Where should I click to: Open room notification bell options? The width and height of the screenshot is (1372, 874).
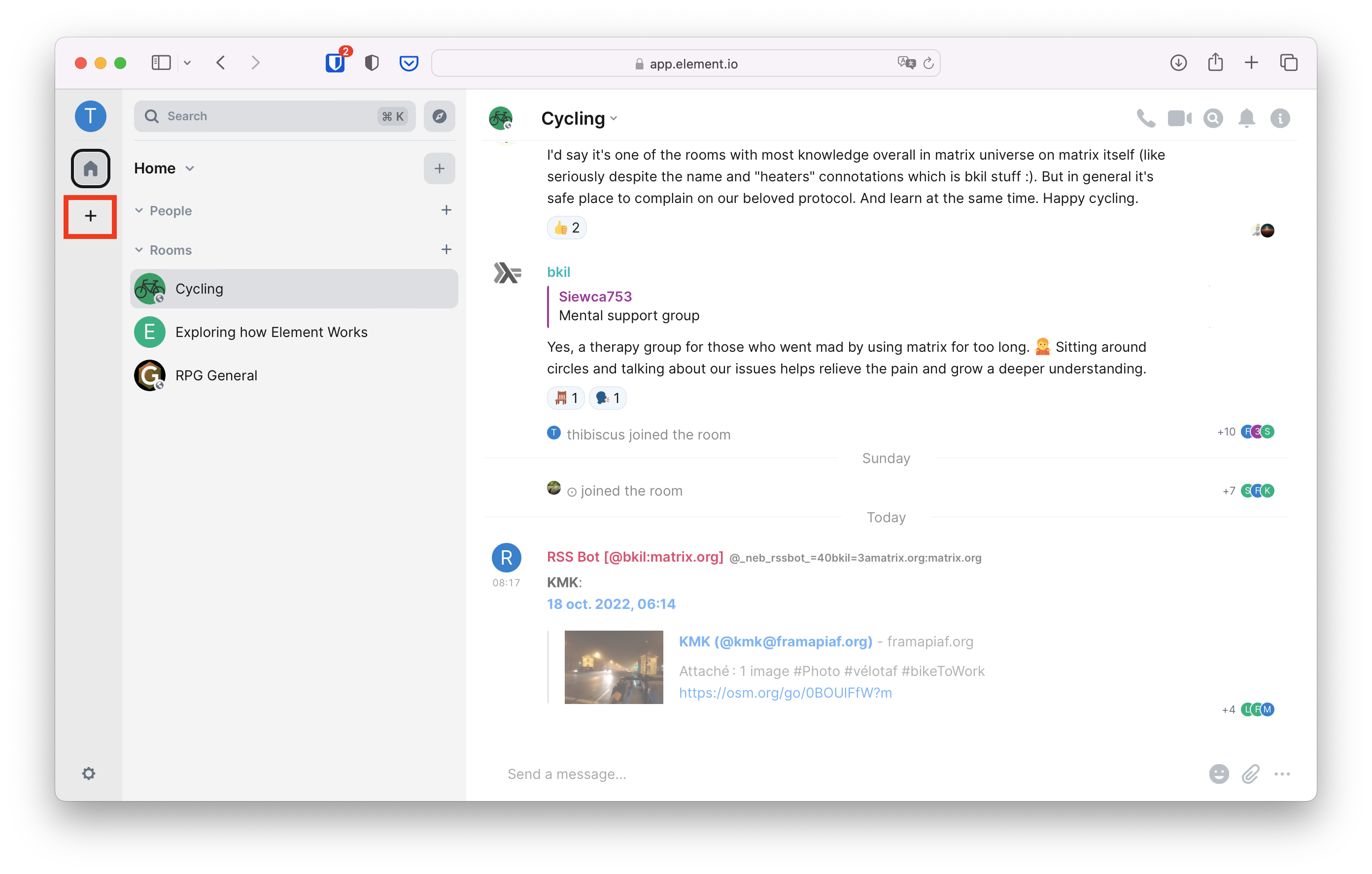pyautogui.click(x=1247, y=118)
